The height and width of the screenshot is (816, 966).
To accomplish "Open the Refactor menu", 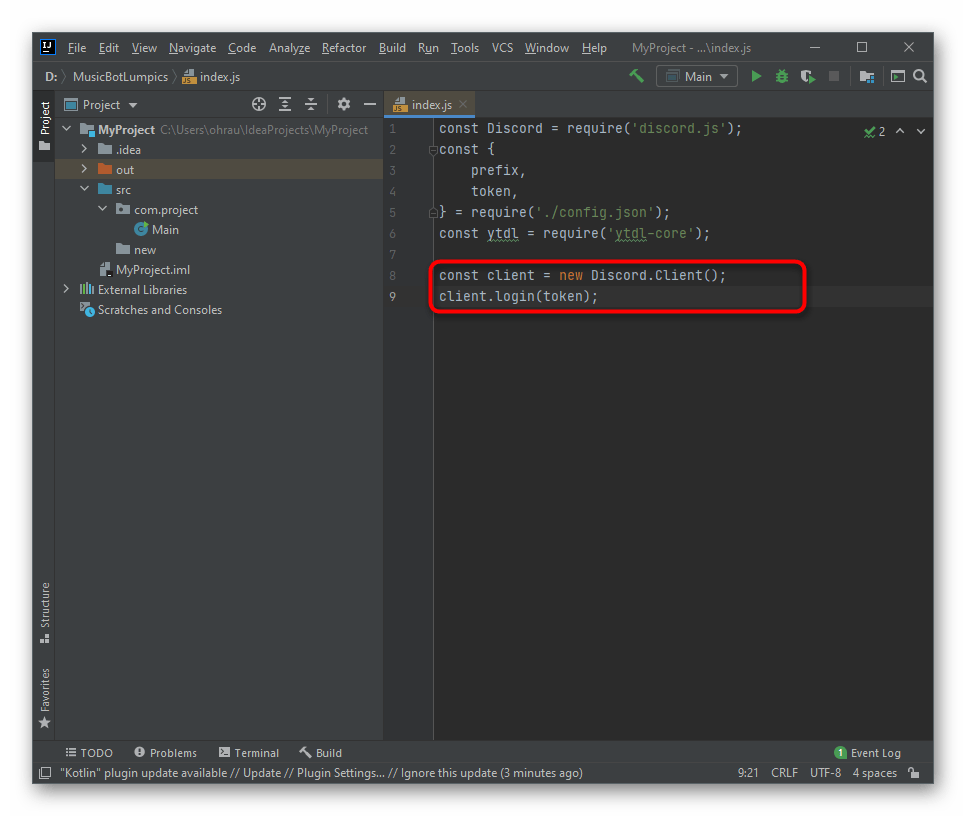I will click(x=343, y=48).
